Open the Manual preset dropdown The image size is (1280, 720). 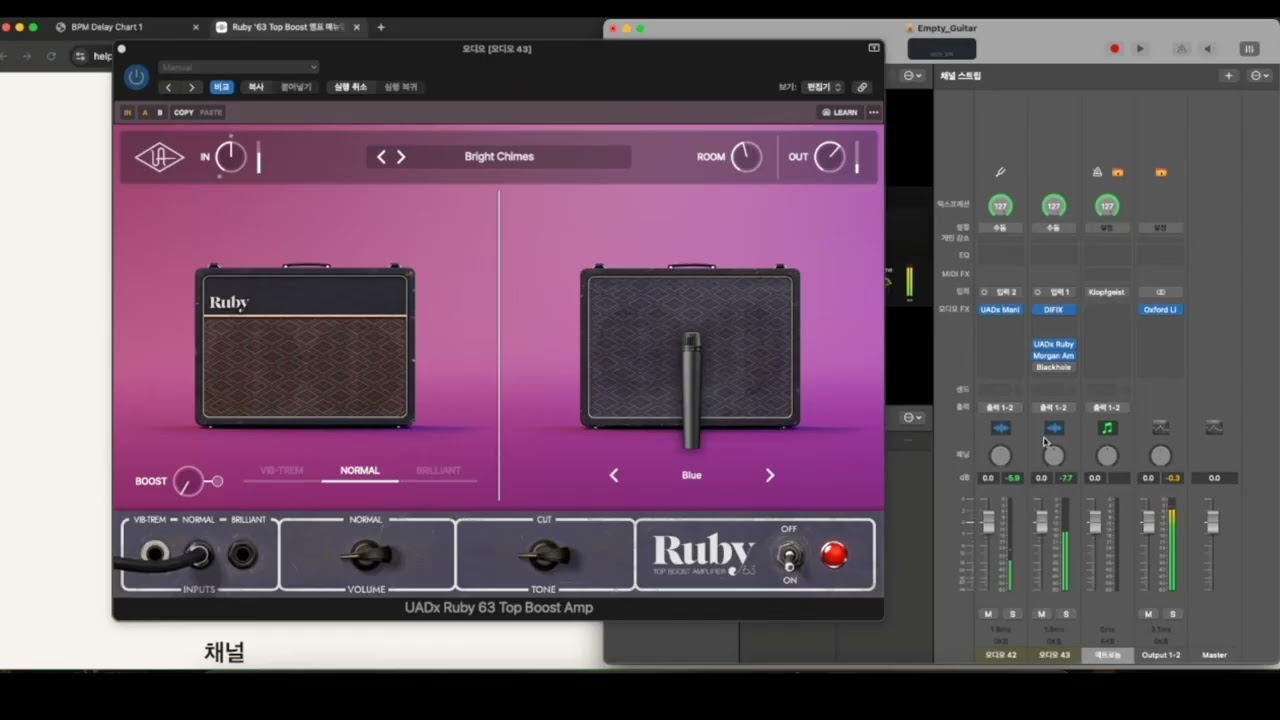click(x=239, y=67)
